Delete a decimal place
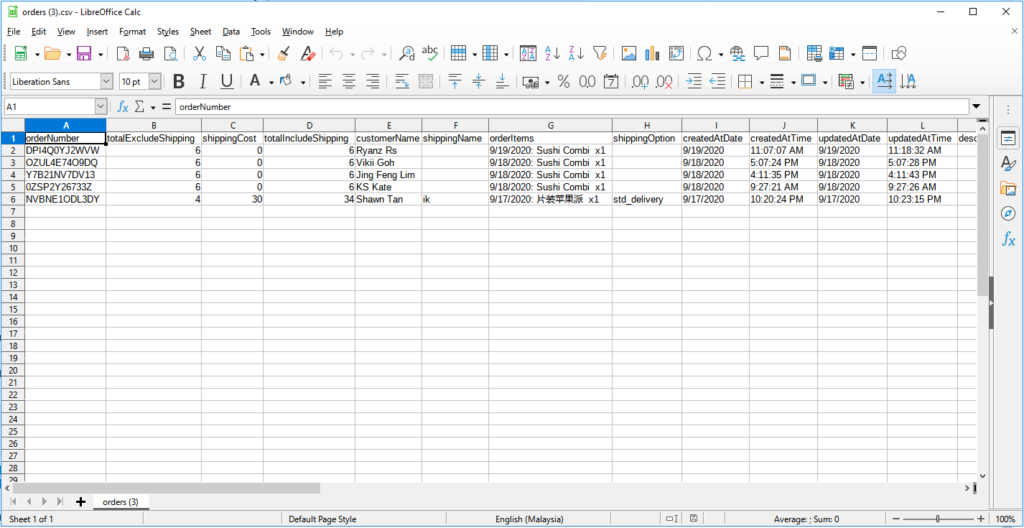Viewport: 1024px width, 528px height. 664,82
